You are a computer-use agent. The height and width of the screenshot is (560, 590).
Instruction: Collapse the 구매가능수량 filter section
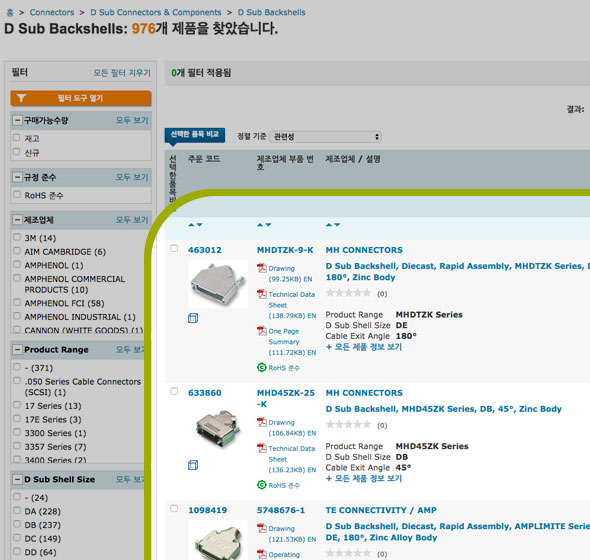17,120
